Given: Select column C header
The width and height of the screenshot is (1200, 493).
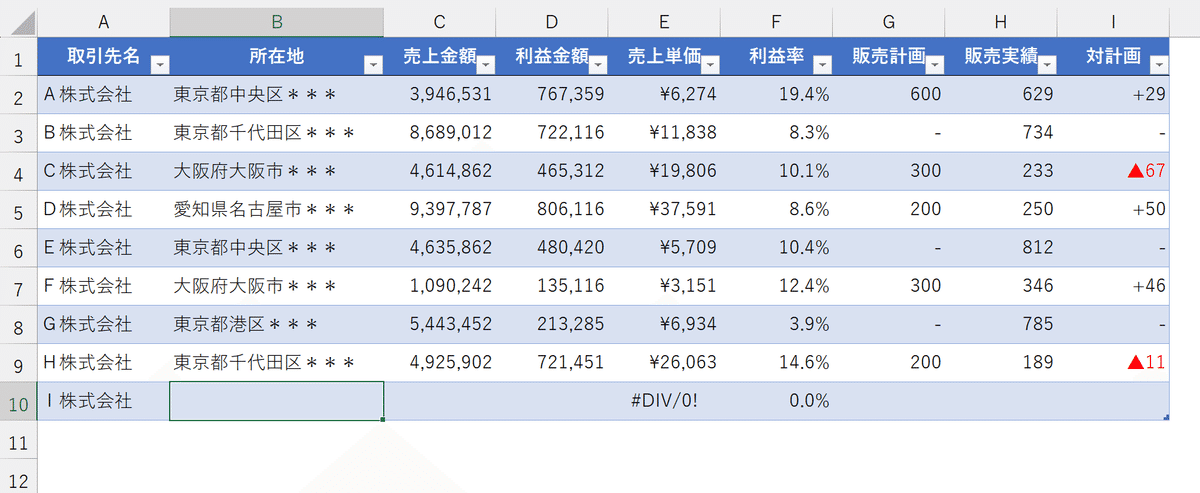Looking at the screenshot, I should click(x=440, y=22).
